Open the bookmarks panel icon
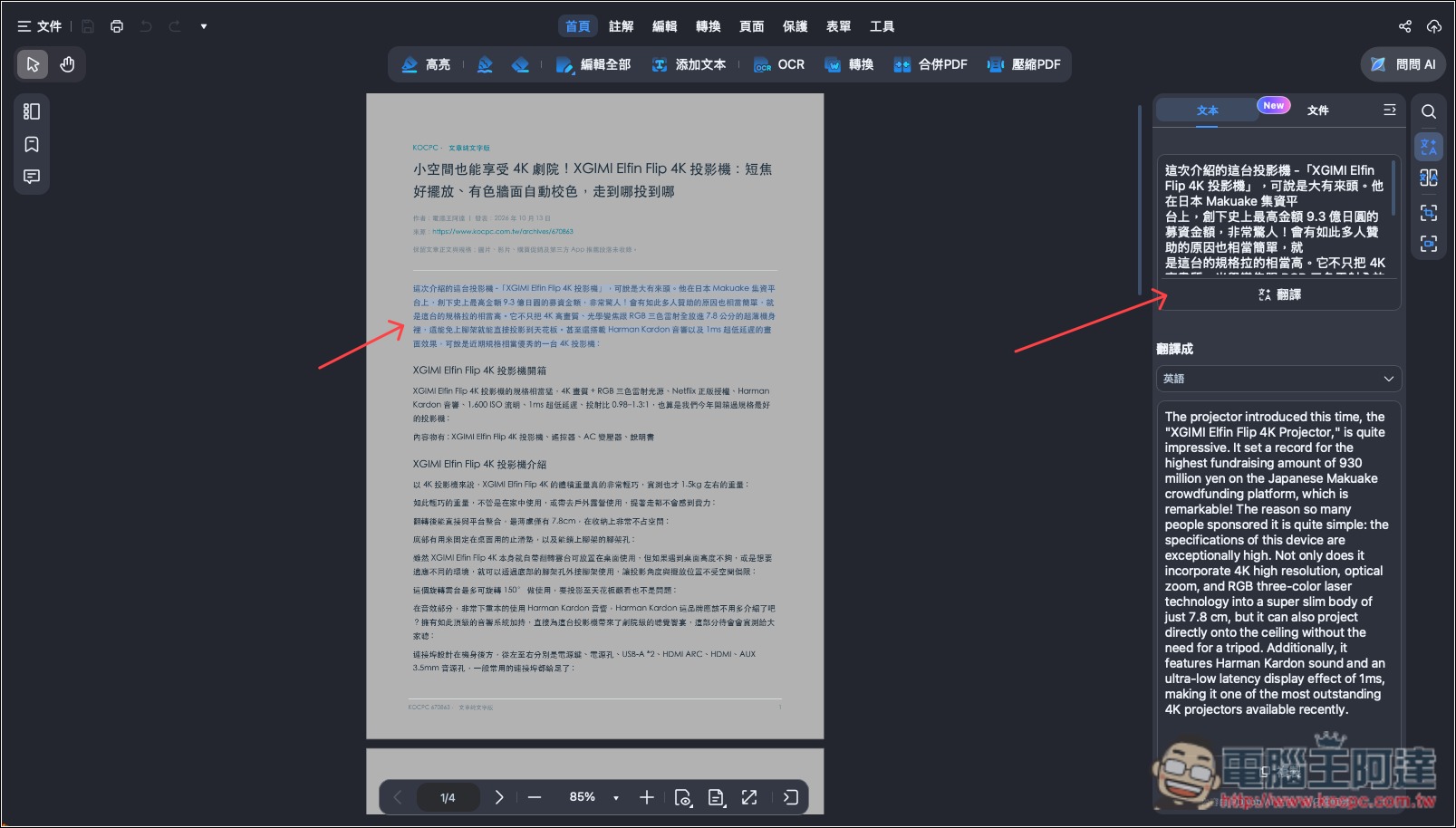Screen dimensions: 1456x828 pos(32,144)
